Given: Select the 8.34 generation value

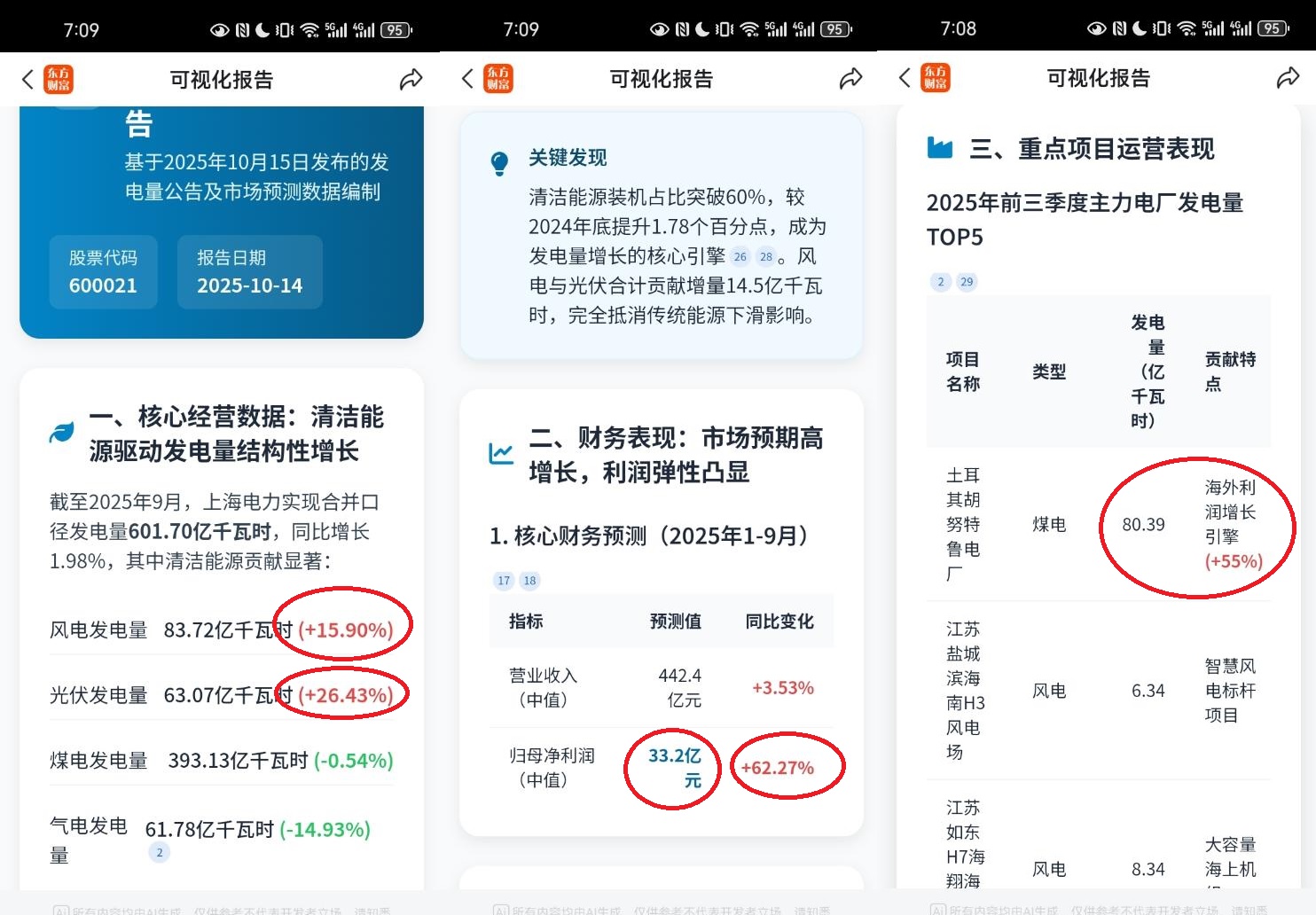Looking at the screenshot, I should click(x=1148, y=870).
